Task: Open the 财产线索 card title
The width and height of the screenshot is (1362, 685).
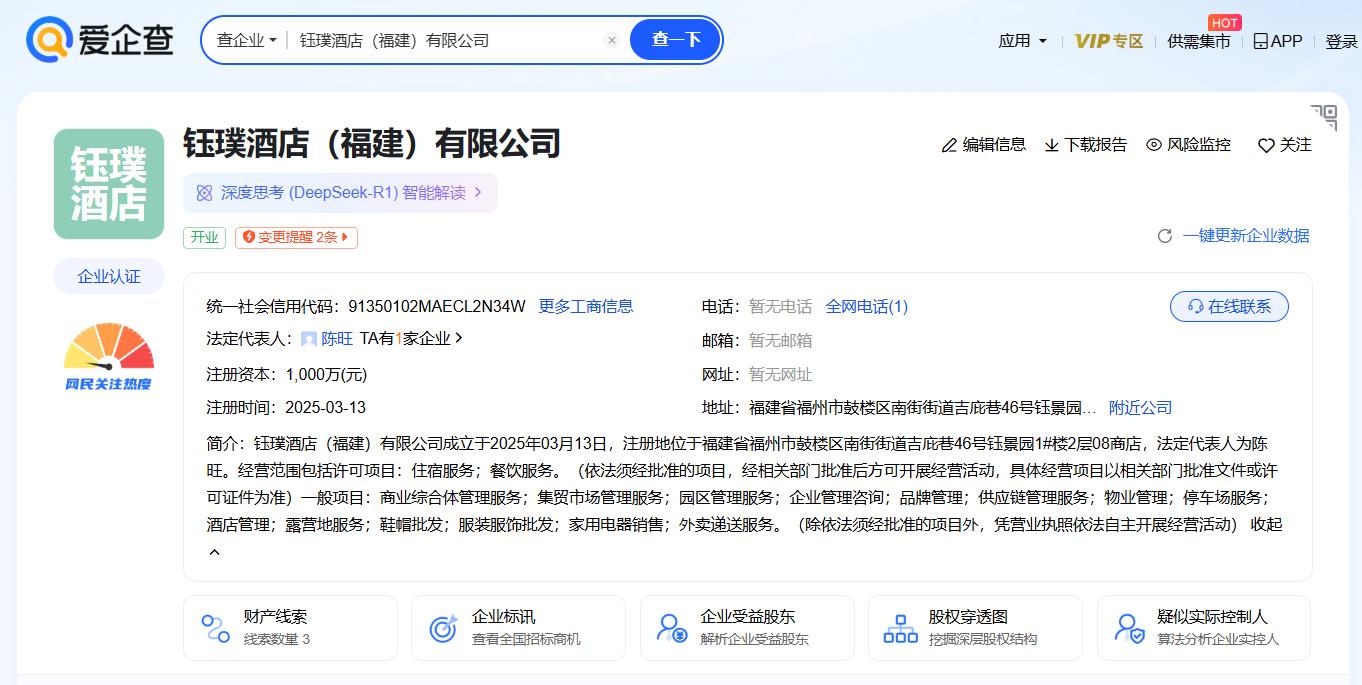Action: (x=276, y=617)
